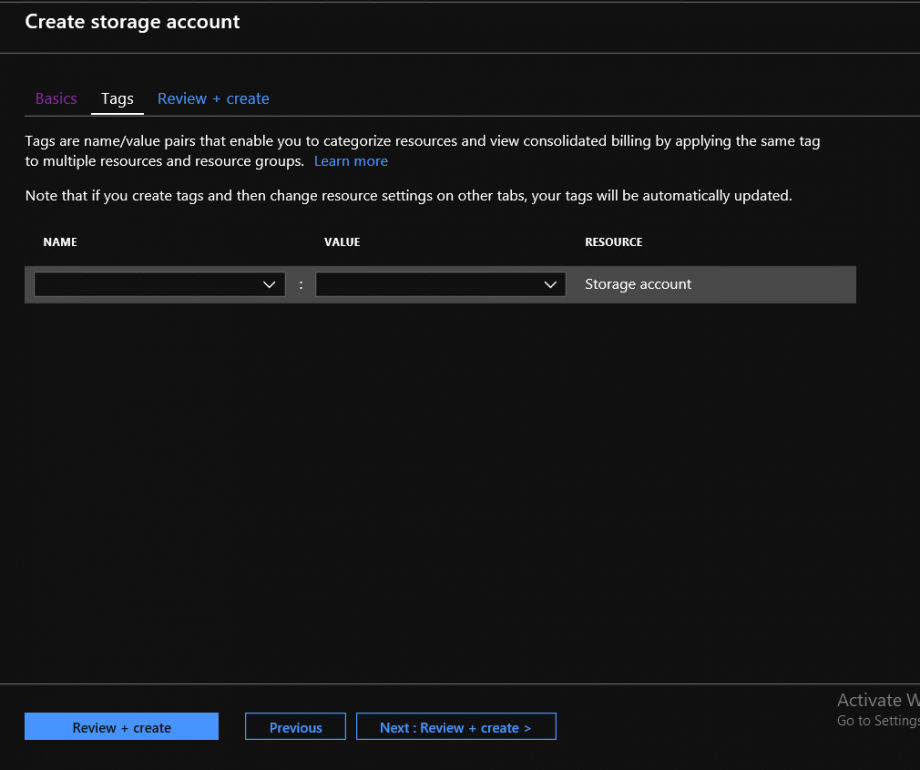Open the Learn more link

(x=350, y=161)
